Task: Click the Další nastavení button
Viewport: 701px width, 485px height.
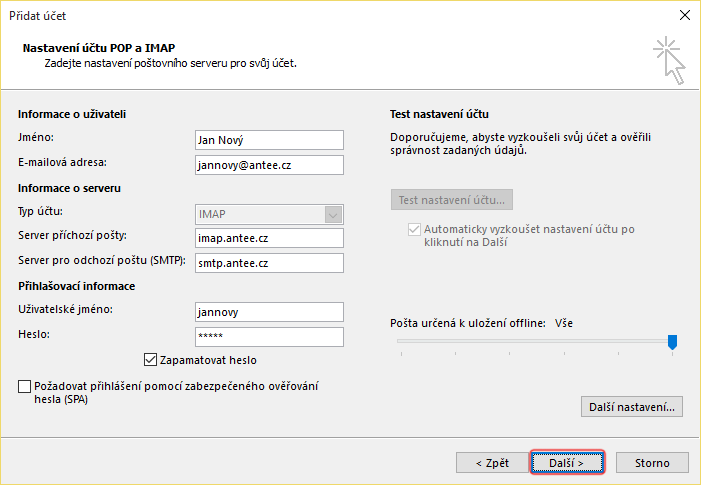Action: click(x=631, y=407)
